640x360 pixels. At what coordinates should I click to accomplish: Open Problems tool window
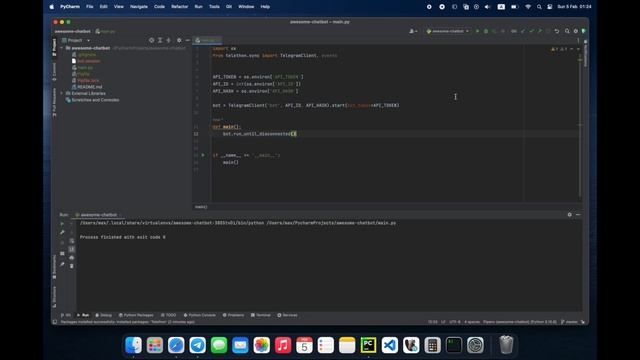(x=233, y=315)
